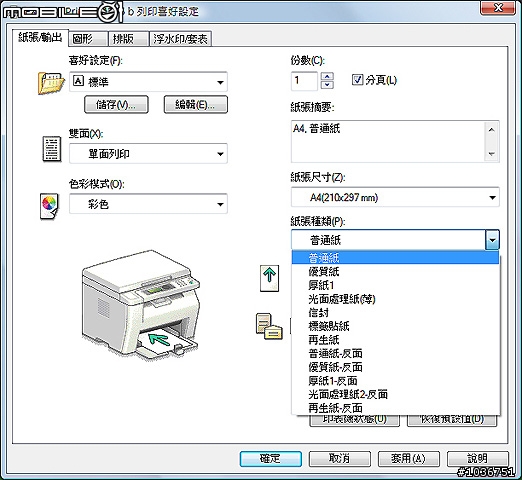The height and width of the screenshot is (480, 522).
Task: Switch to the 排版 tab
Action: pos(129,39)
